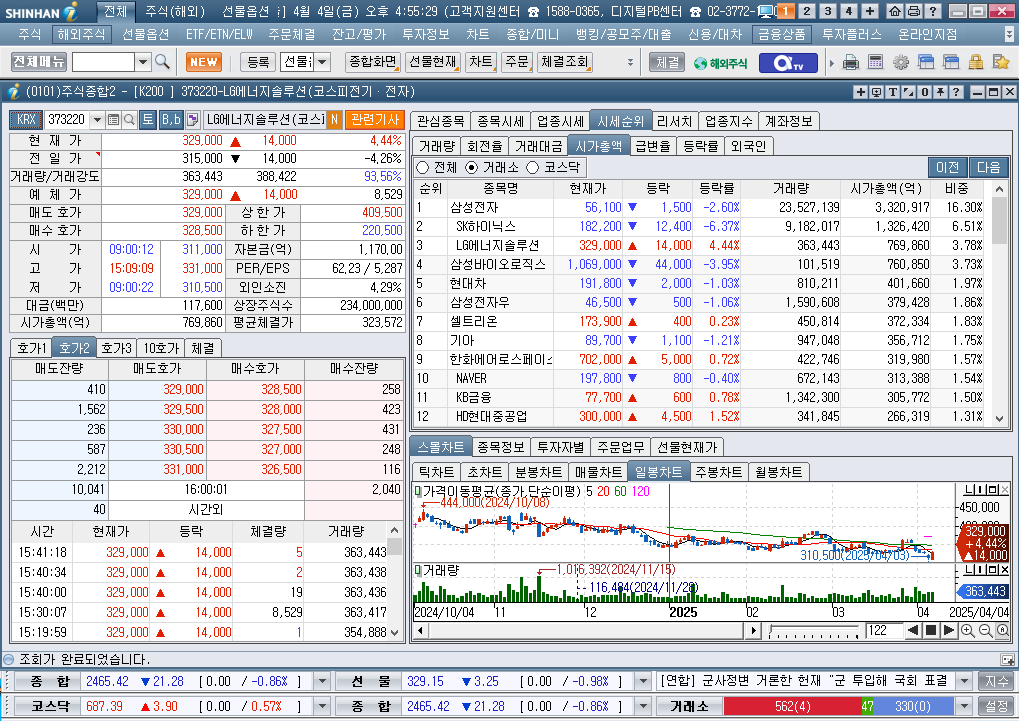Image resolution: width=1019 pixels, height=721 pixels.
Task: Click the home icon in title bar
Action: click(x=895, y=11)
